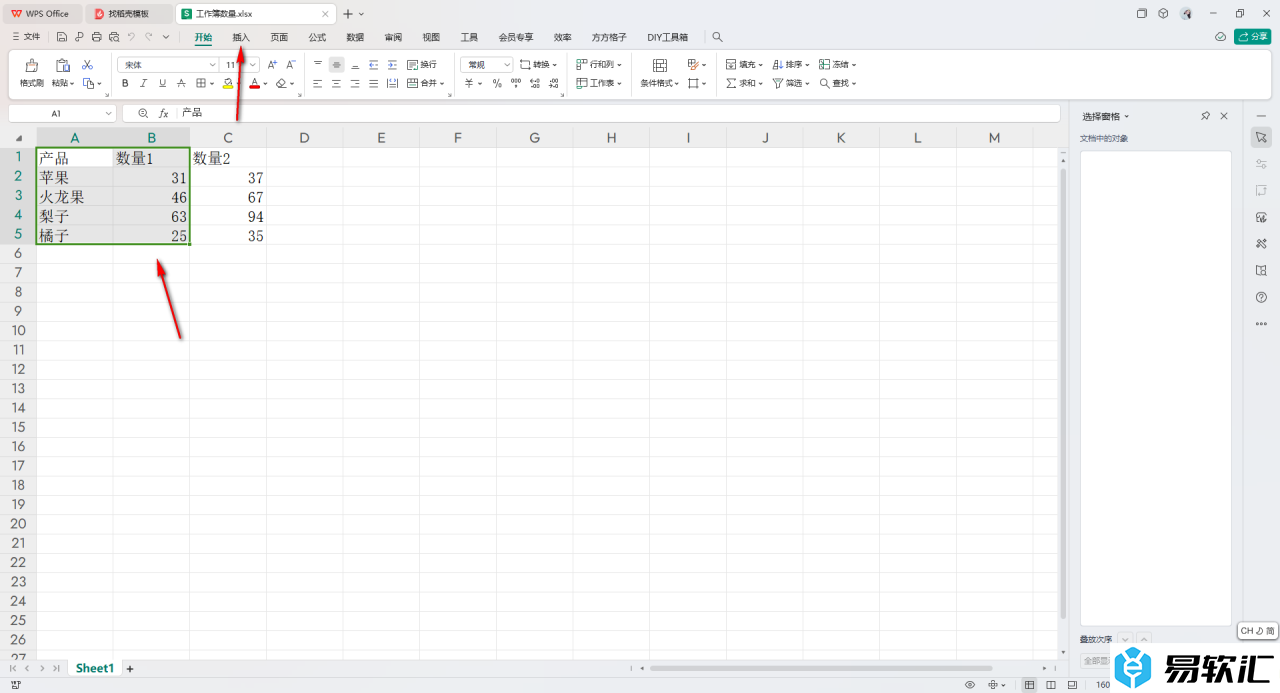Expand the font color dropdown arrow
The height and width of the screenshot is (693, 1280).
coord(265,84)
